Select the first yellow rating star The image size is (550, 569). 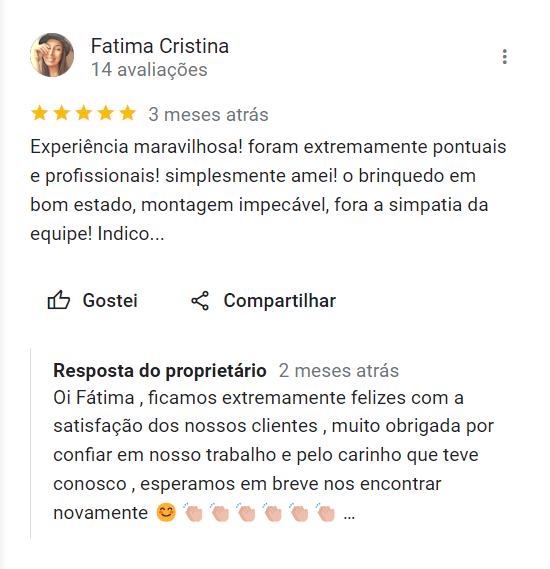click(40, 113)
